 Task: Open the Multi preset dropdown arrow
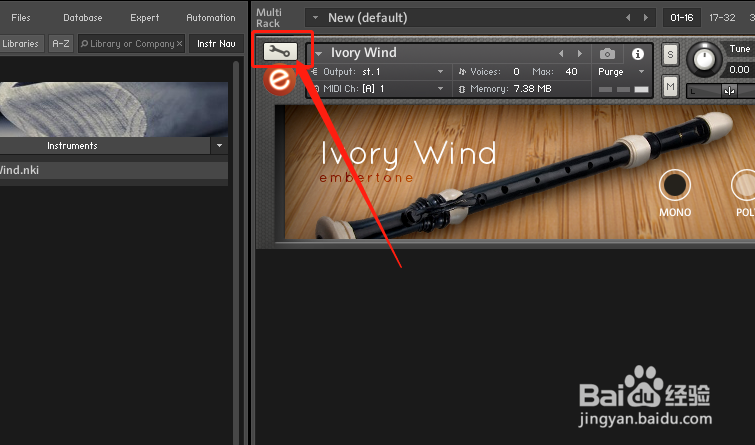[315, 18]
